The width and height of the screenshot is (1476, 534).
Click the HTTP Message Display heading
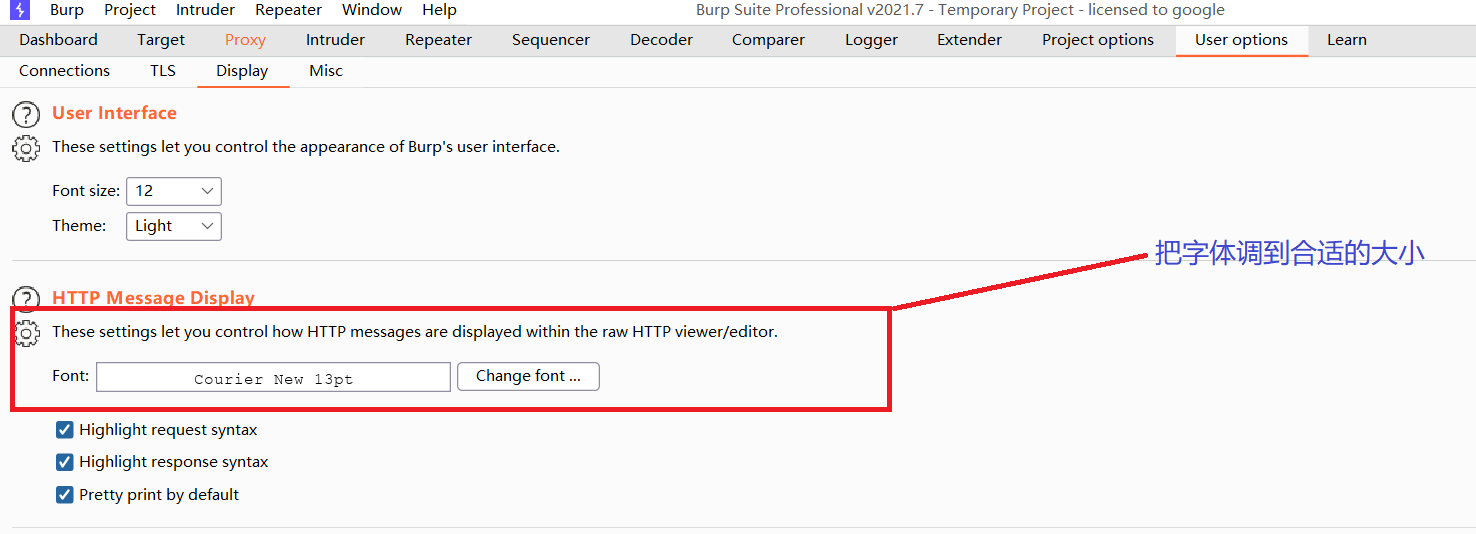pos(153,297)
